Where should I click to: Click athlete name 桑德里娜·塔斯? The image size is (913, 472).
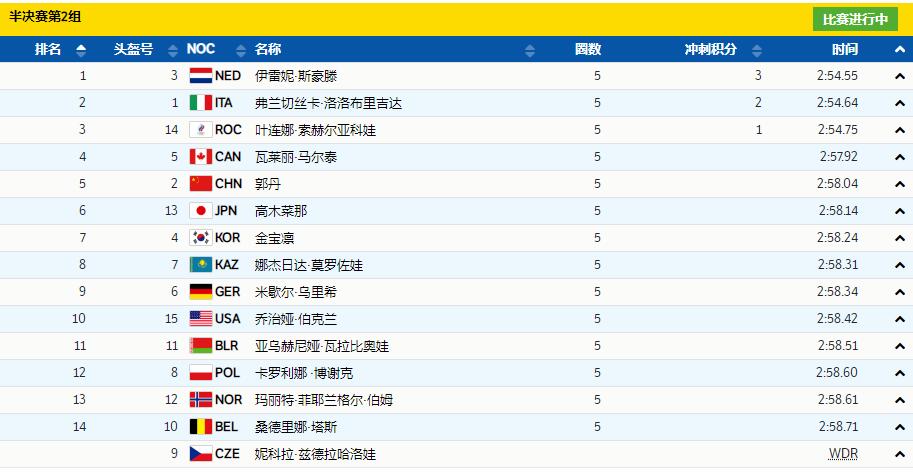tap(296, 427)
